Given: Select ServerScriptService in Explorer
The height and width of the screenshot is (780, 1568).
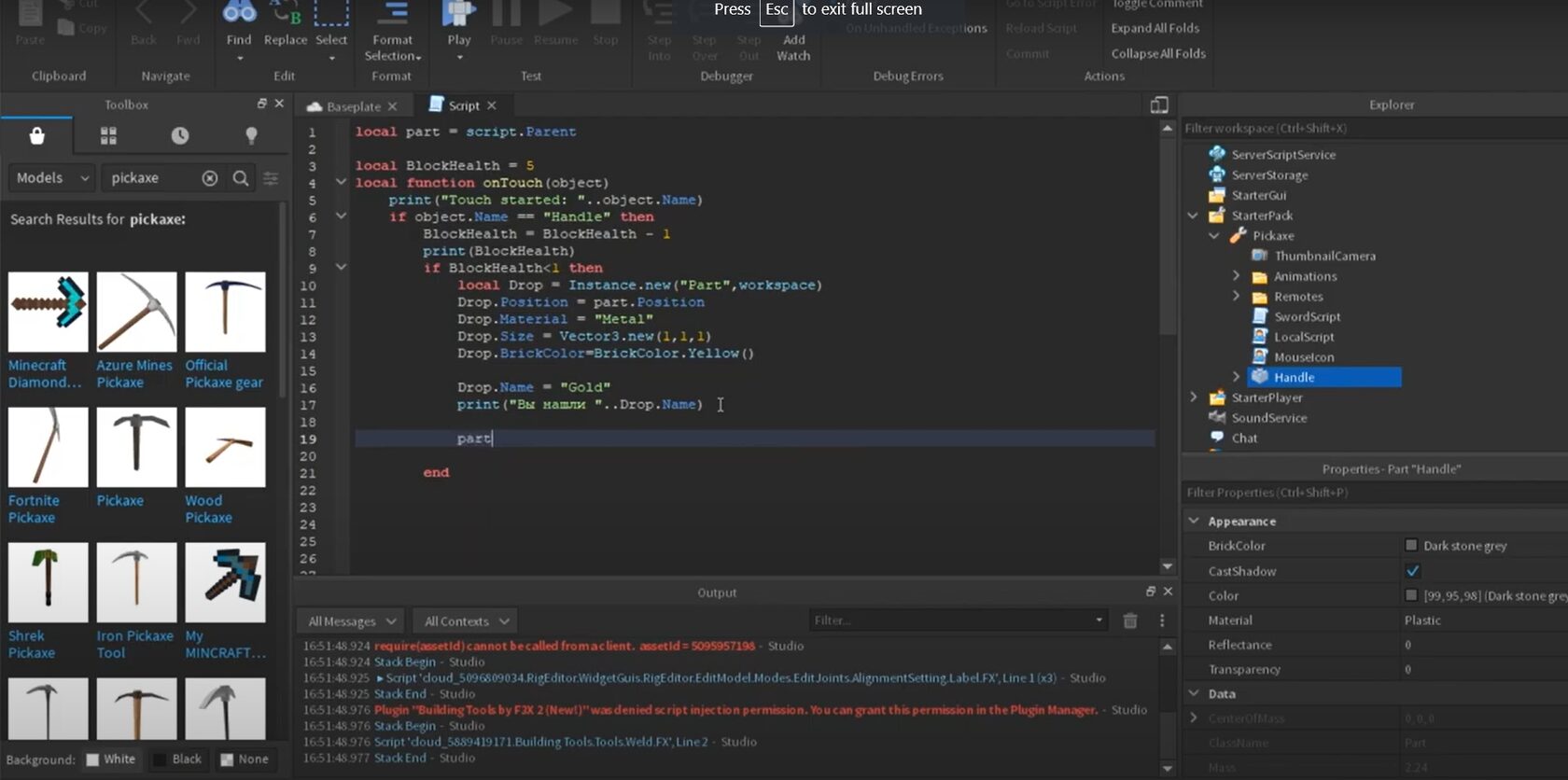Looking at the screenshot, I should click(1282, 155).
